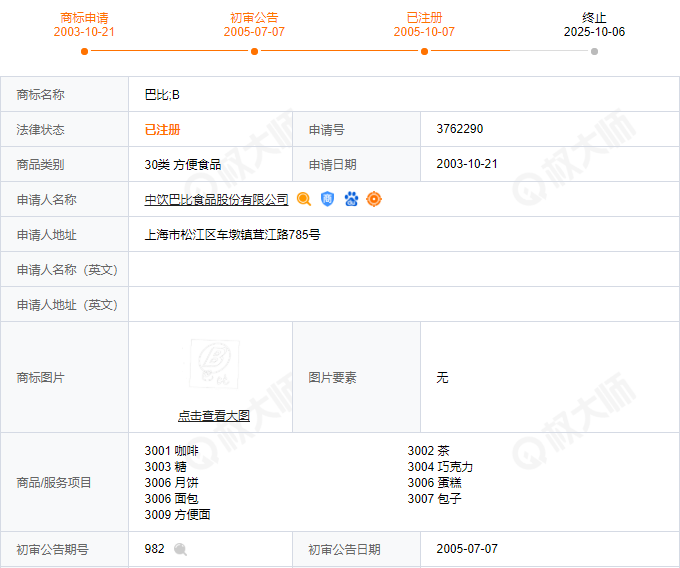Open applicant link 中饮巴比食品股份有限公司
This screenshot has width=680, height=568.
click(x=216, y=199)
